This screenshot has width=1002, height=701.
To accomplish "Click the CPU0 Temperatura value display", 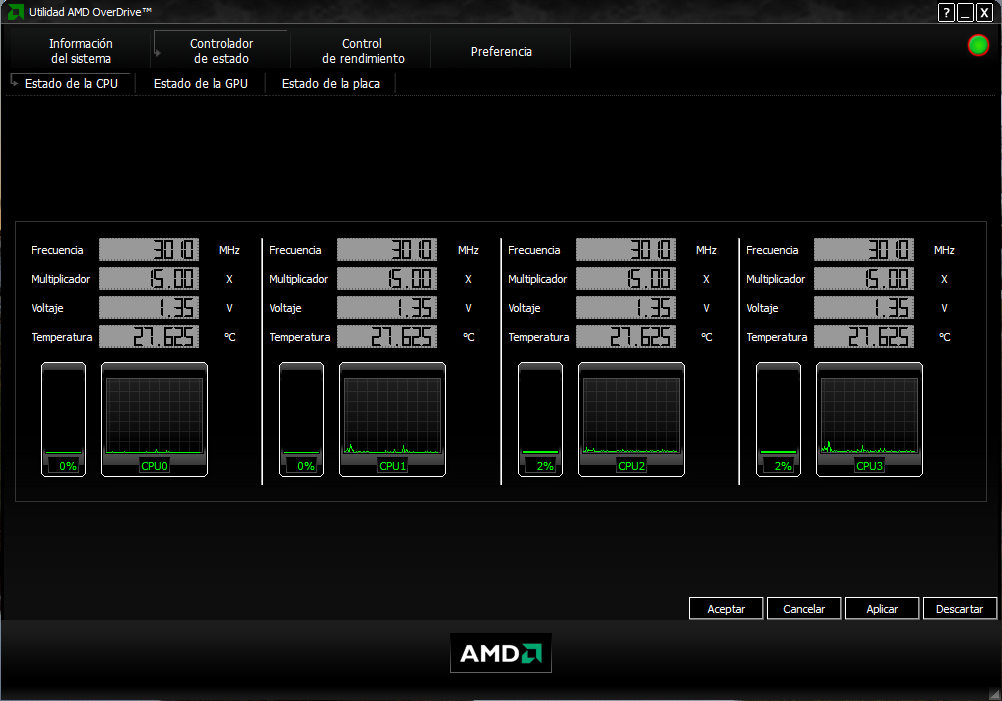I will [x=149, y=337].
